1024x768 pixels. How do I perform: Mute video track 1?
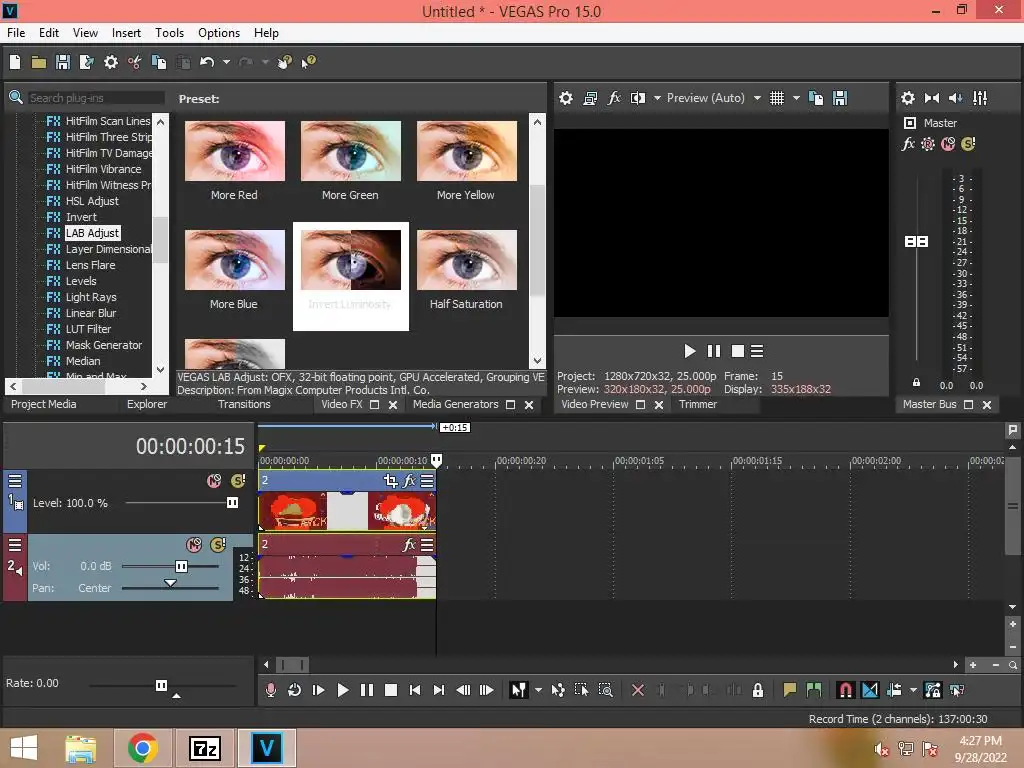click(x=214, y=481)
